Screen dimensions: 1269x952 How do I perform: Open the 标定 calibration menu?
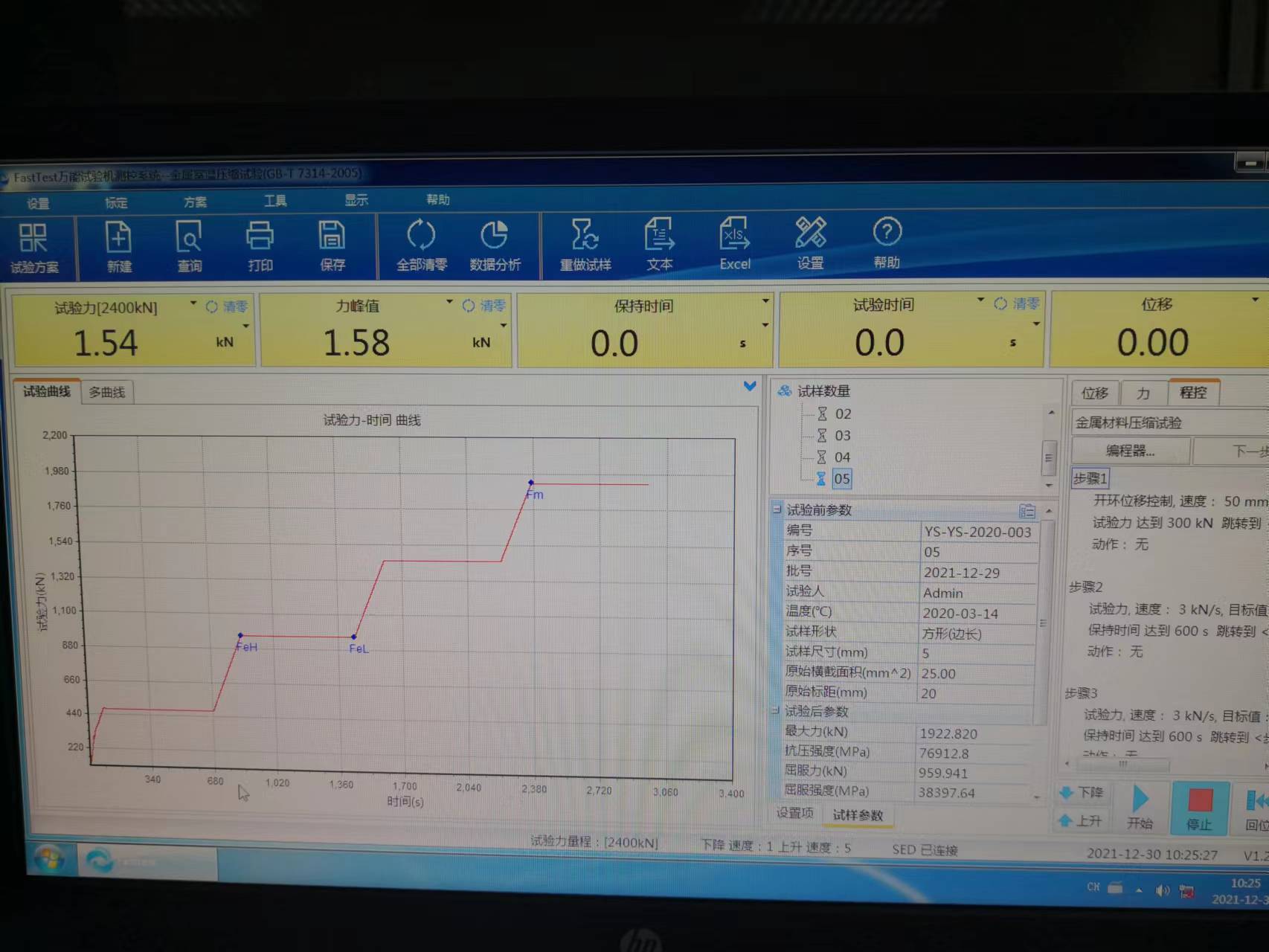coord(116,203)
